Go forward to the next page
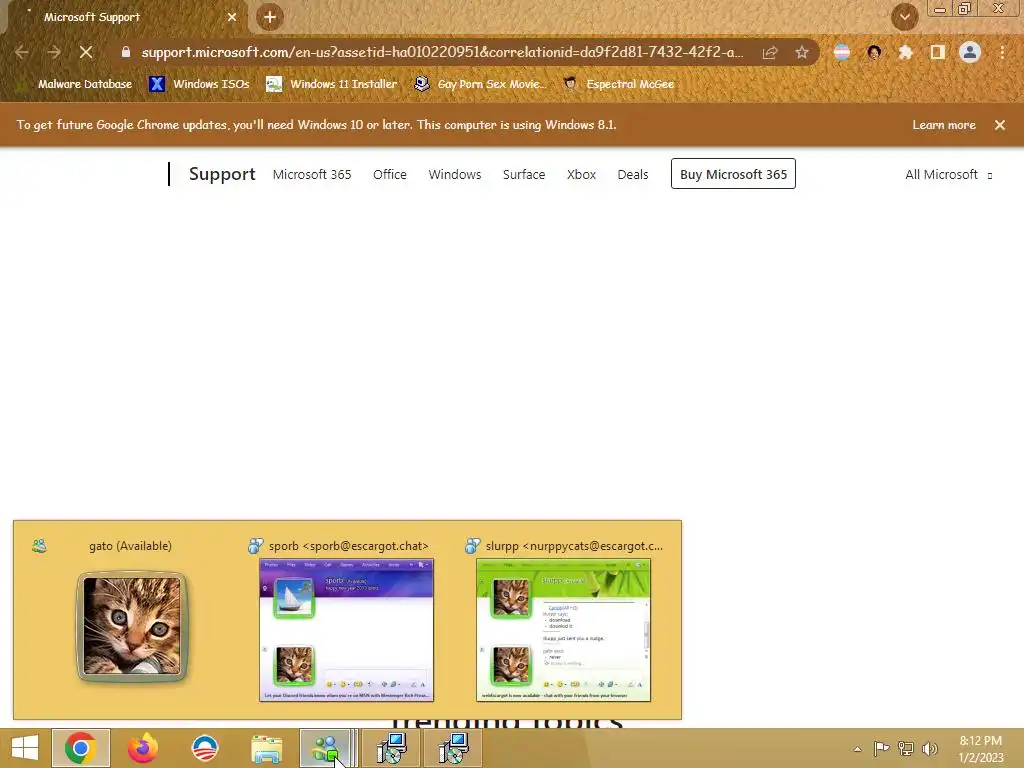The height and width of the screenshot is (768, 1024). tap(54, 52)
